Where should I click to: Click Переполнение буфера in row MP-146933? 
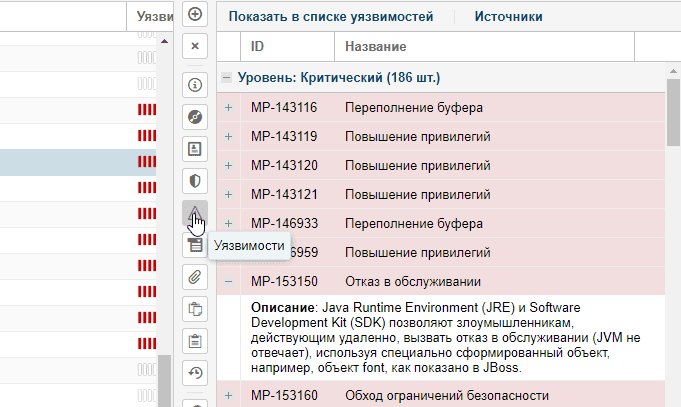414,224
